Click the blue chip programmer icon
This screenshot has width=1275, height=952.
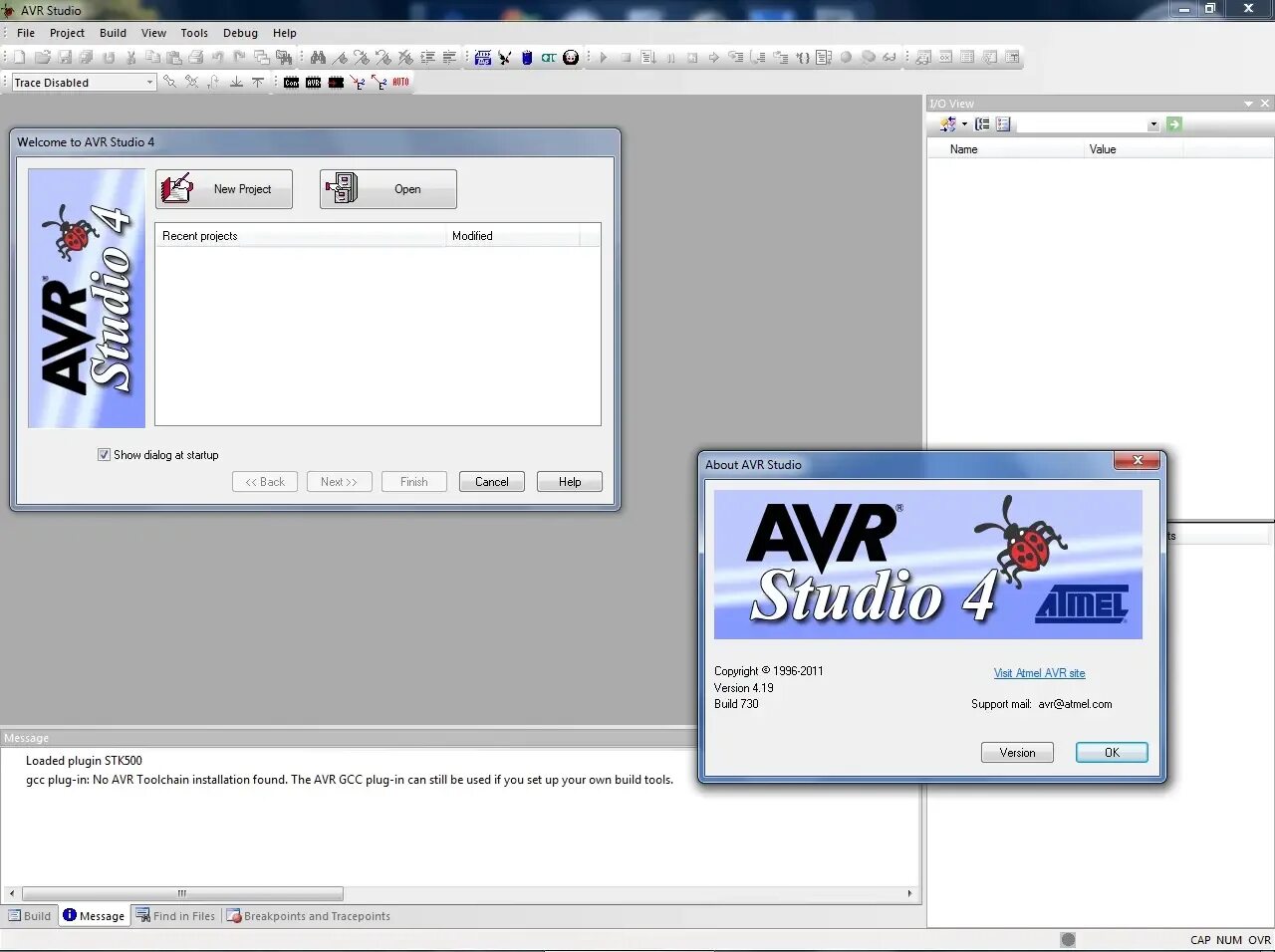[527, 58]
